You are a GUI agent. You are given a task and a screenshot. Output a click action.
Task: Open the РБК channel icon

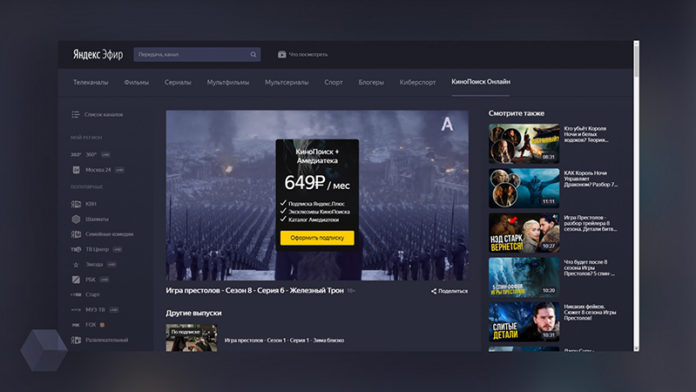(x=76, y=279)
